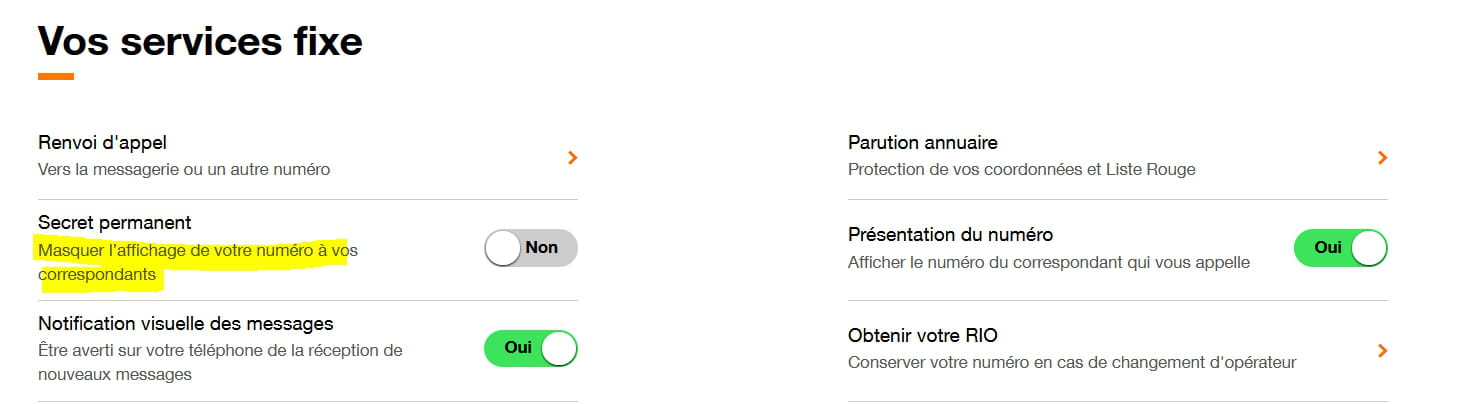Viewport: 1469px width, 404px height.
Task: Enable the Secret permanent switch
Action: click(530, 248)
